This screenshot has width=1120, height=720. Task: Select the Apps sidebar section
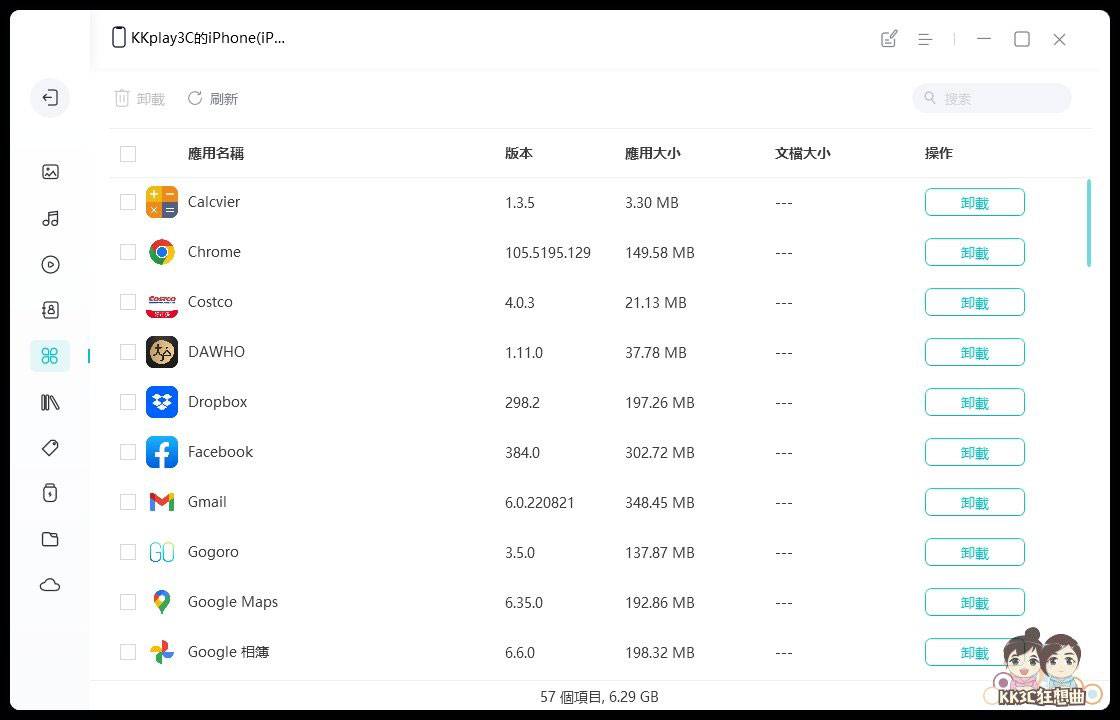50,356
